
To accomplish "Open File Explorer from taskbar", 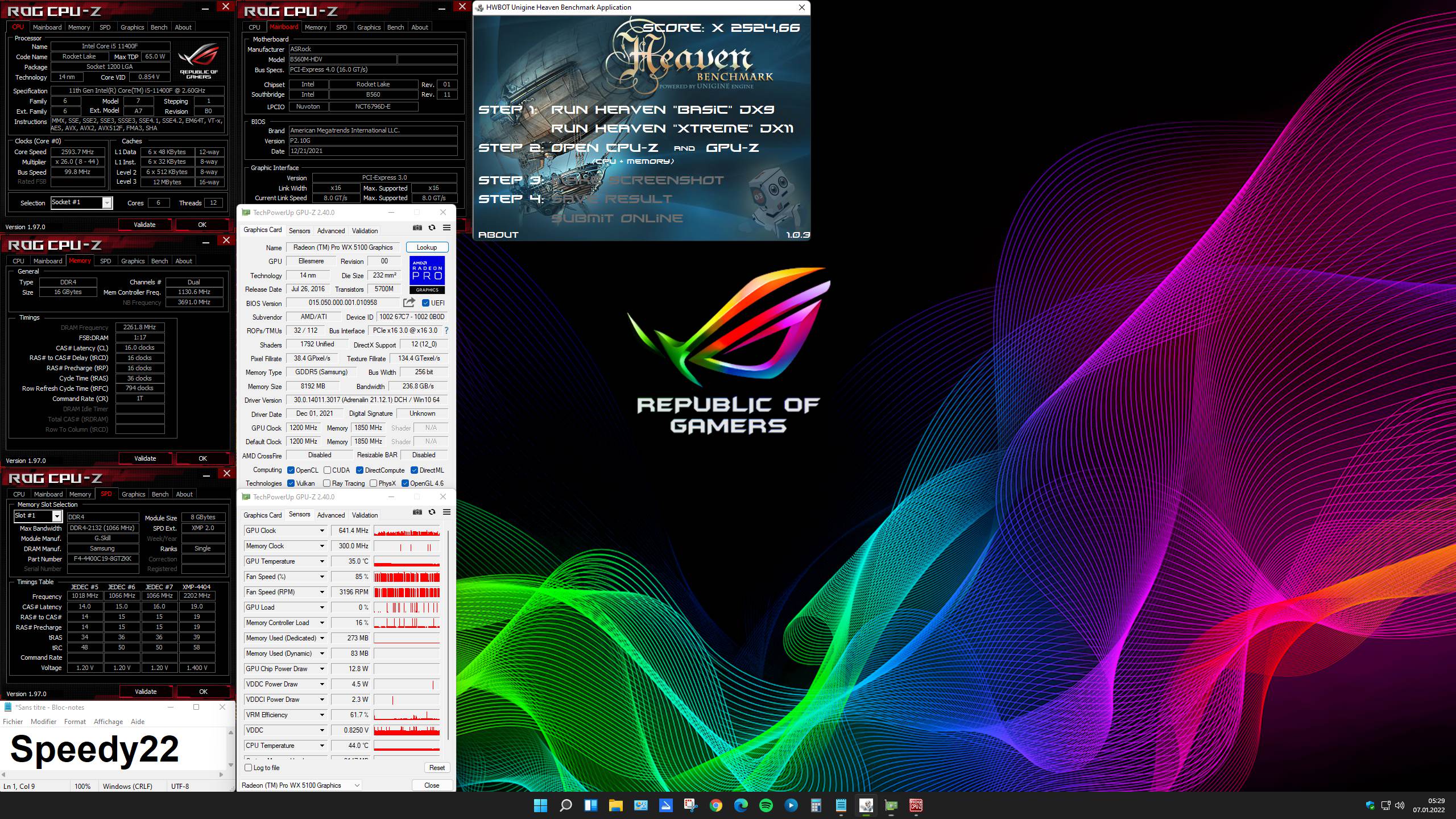I will [x=615, y=805].
